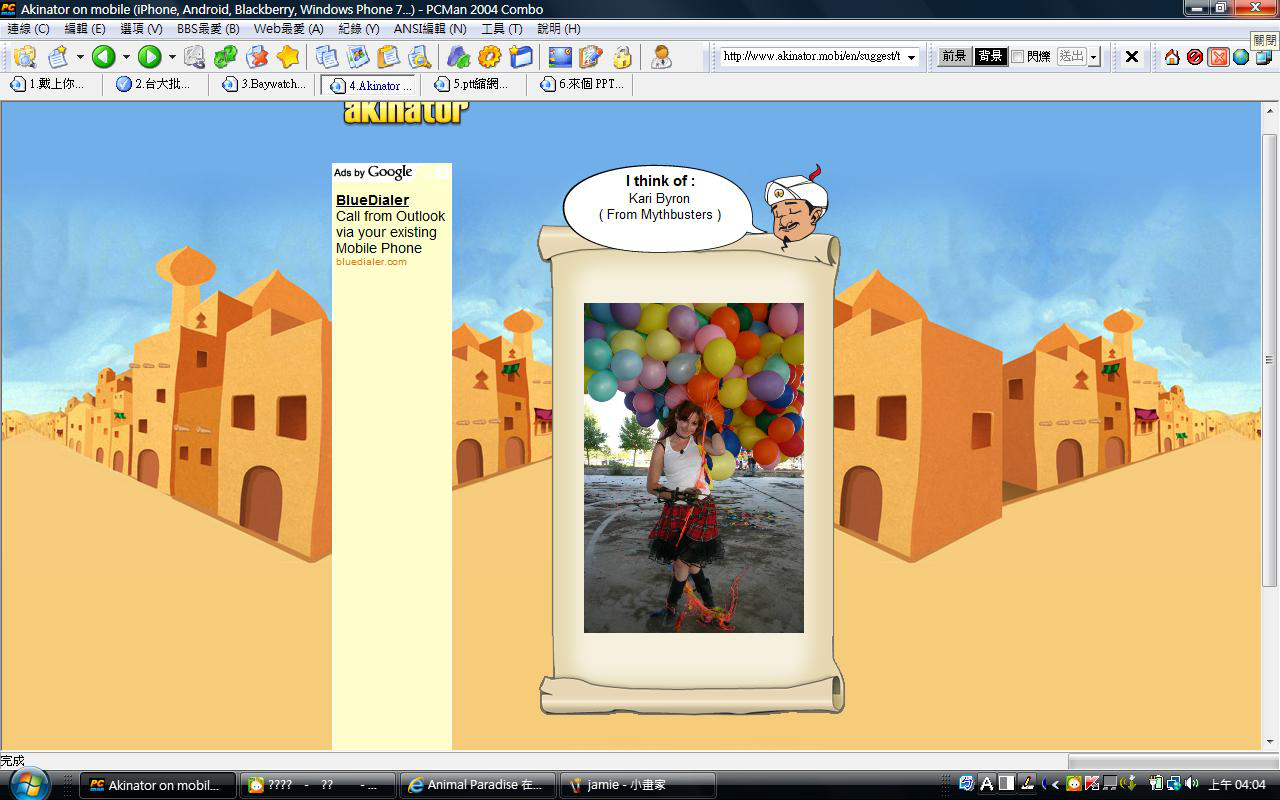1280x800 pixels.
Task: Open the 編輯 (E) menu
Action: tap(85, 29)
